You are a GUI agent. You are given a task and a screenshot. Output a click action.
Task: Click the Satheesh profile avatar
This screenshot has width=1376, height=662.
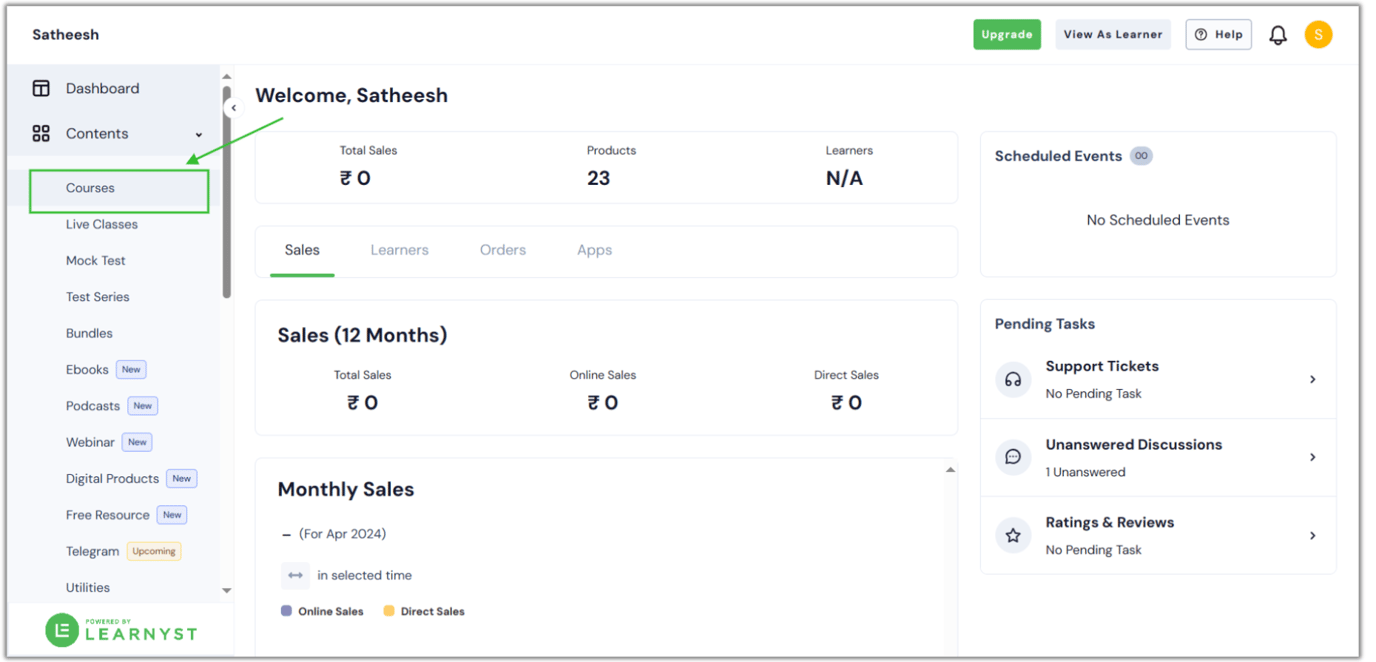pyautogui.click(x=1318, y=33)
